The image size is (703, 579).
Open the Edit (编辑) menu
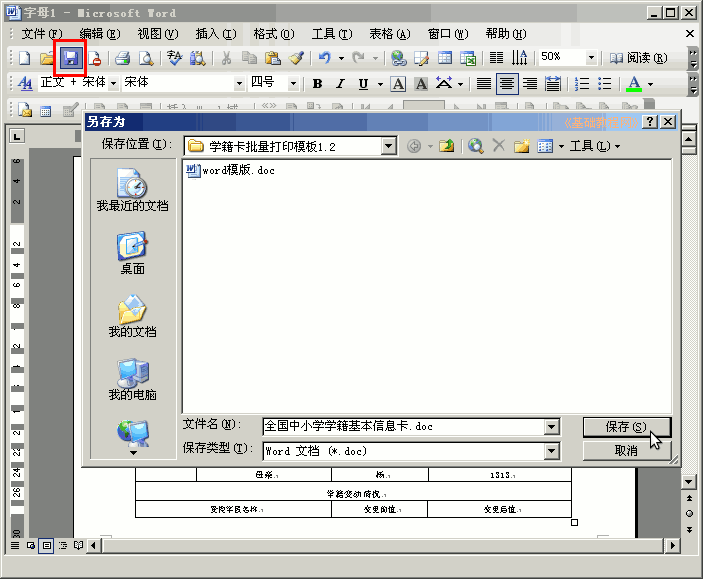click(x=100, y=34)
